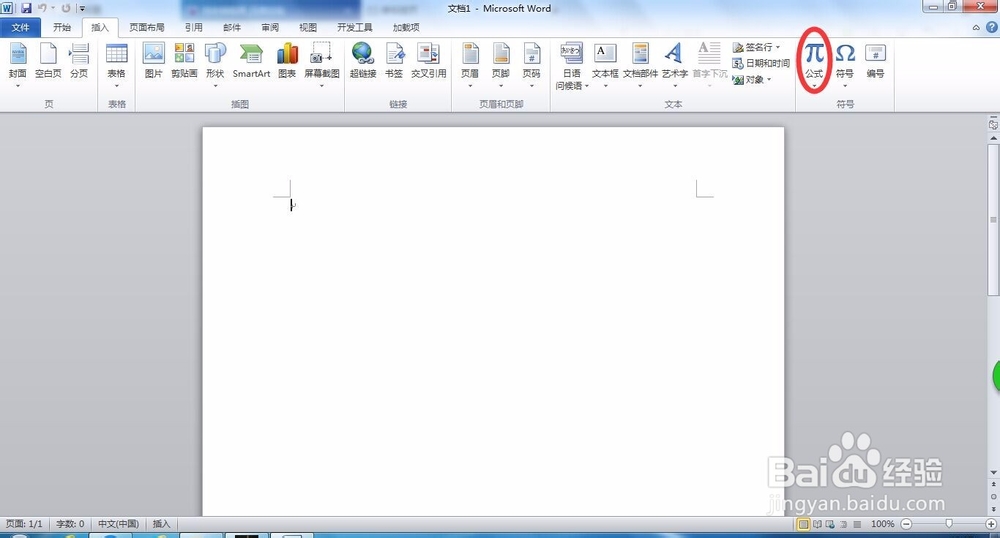Switch to the Add-ins (加载项) tab
Image resolution: width=1000 pixels, height=538 pixels.
click(406, 27)
